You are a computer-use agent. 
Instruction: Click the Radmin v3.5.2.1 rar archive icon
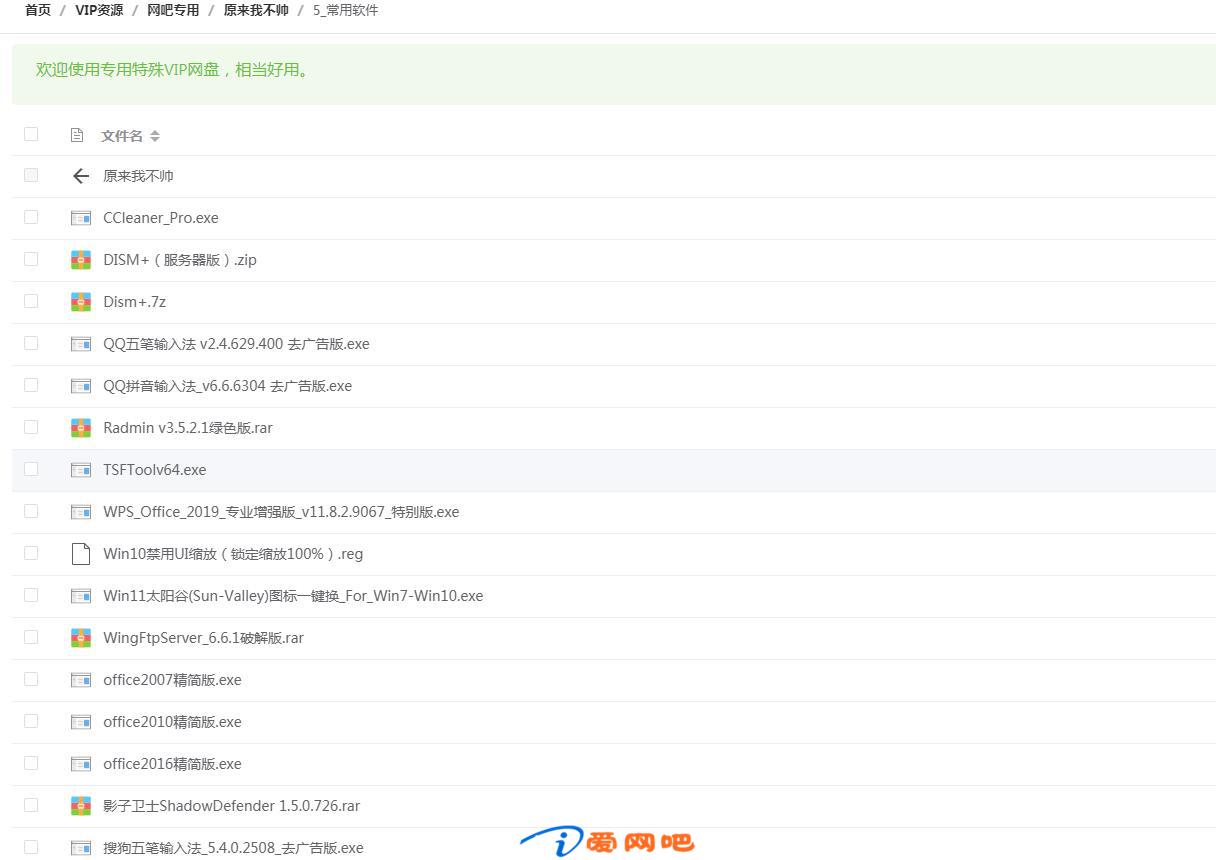(x=81, y=428)
